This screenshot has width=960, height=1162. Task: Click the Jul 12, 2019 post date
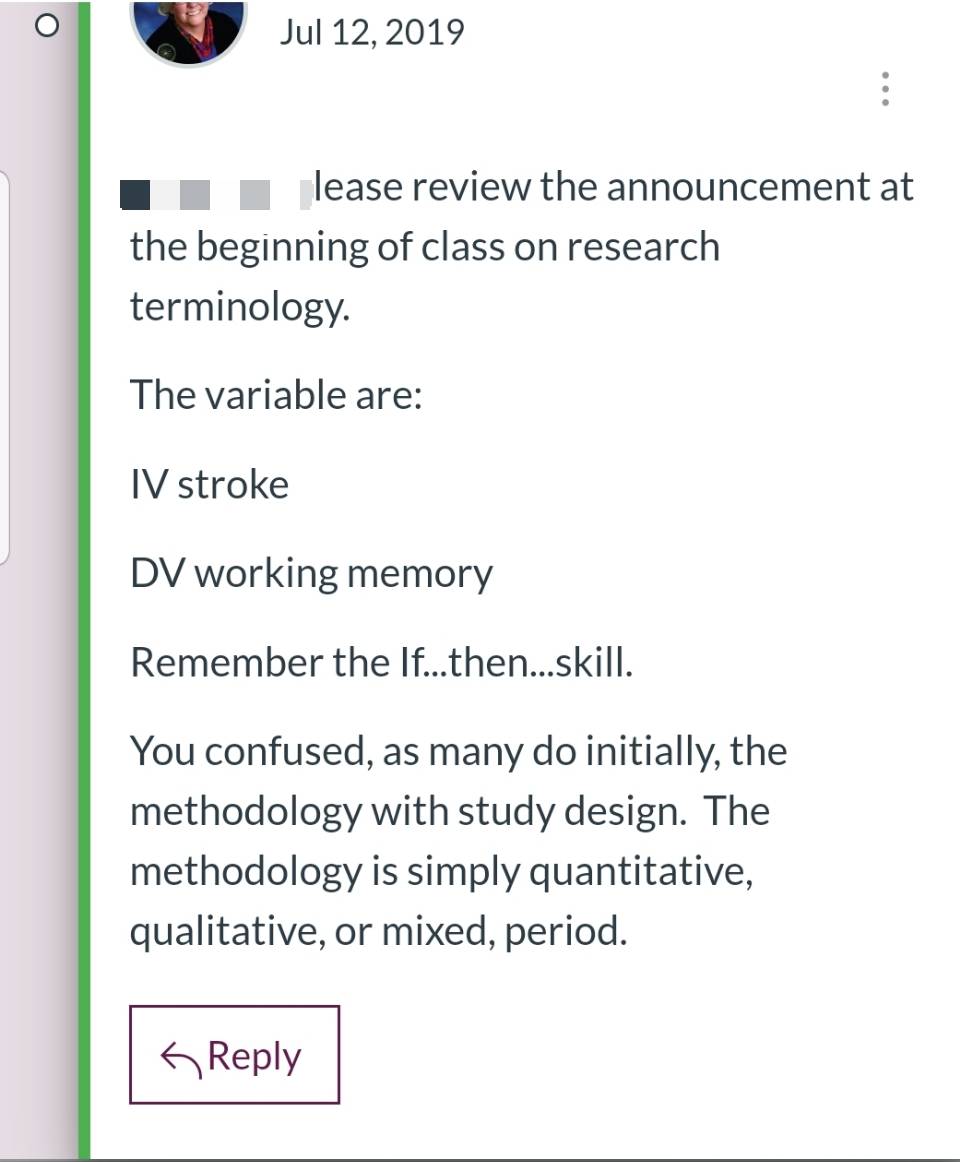click(372, 33)
